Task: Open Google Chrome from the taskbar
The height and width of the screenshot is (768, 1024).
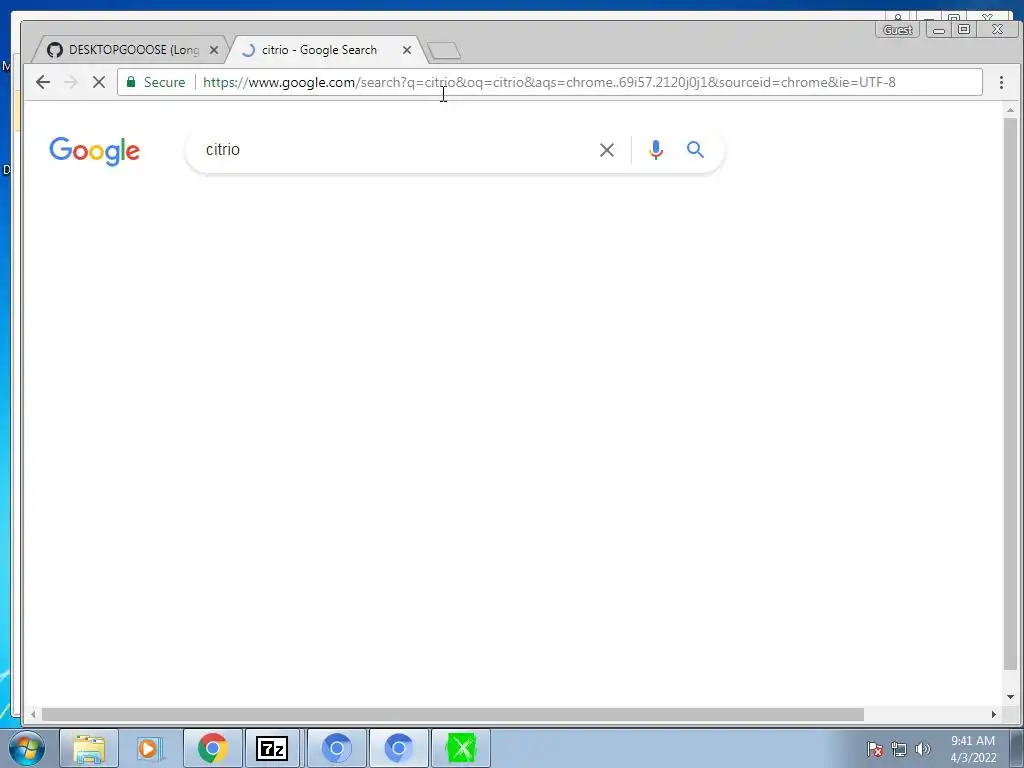Action: tap(213, 748)
